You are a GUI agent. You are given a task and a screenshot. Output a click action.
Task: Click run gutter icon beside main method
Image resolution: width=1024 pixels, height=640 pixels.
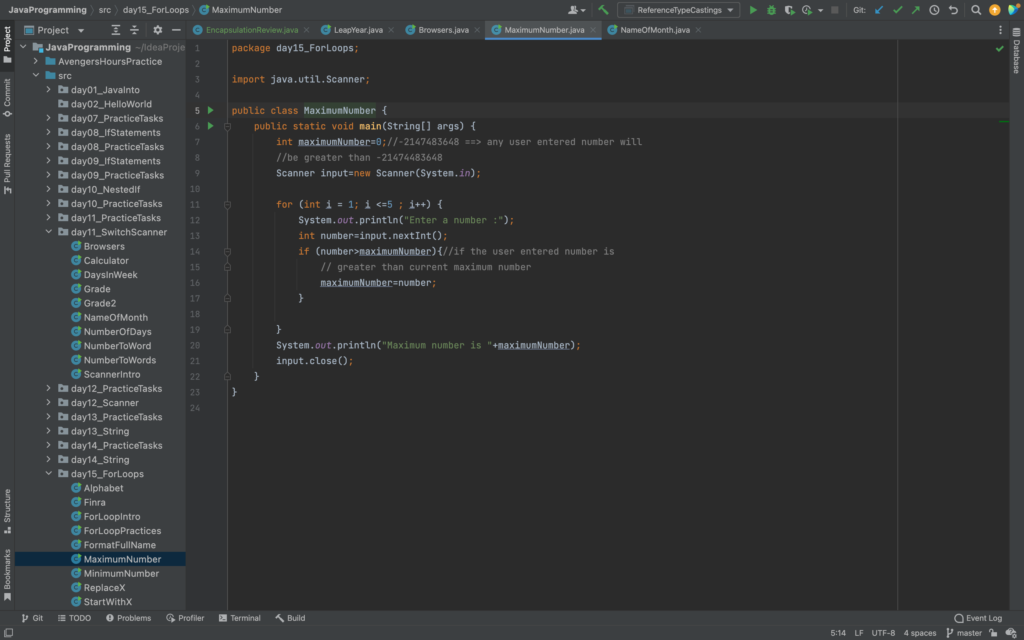(x=210, y=126)
